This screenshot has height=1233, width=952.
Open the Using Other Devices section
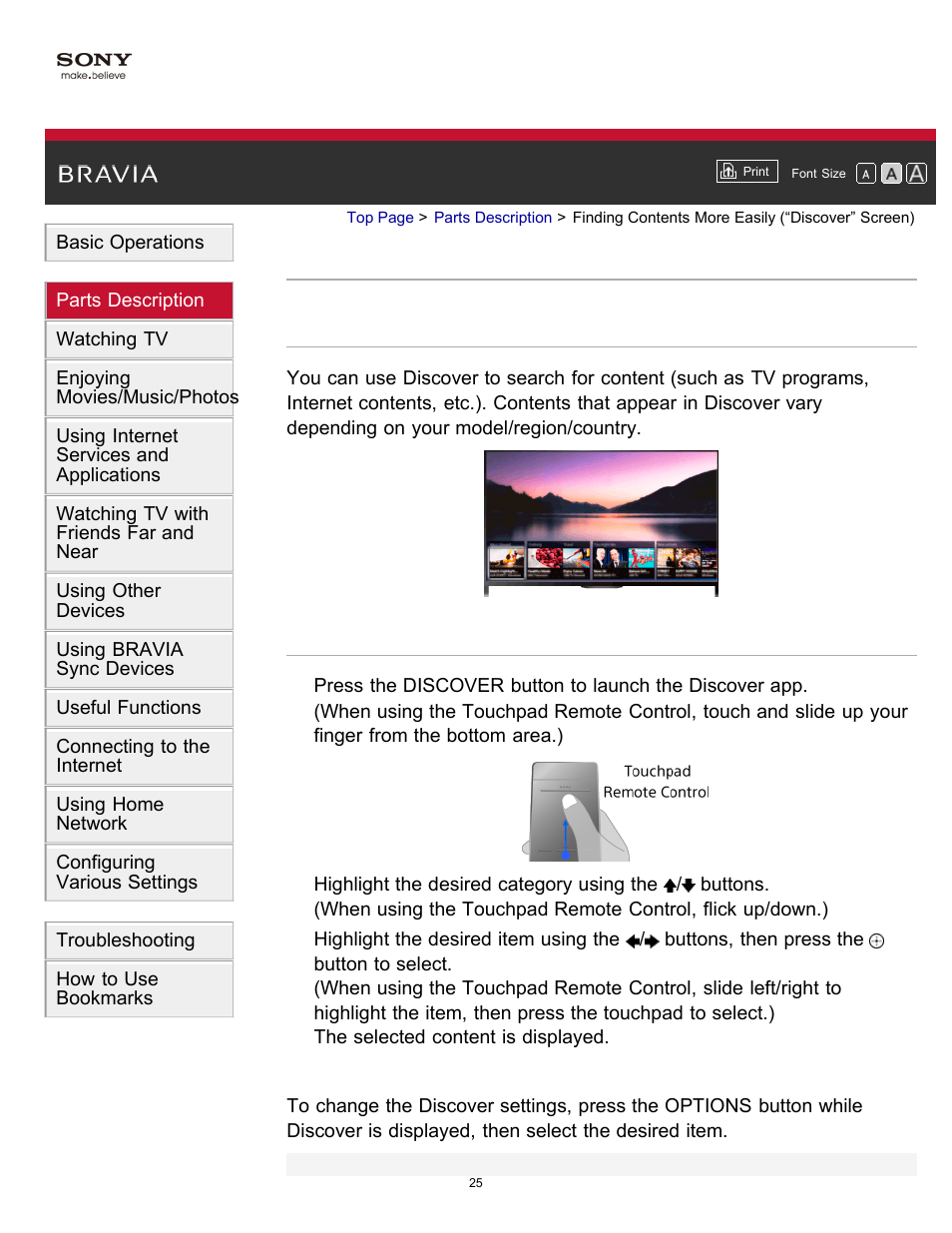[x=140, y=601]
